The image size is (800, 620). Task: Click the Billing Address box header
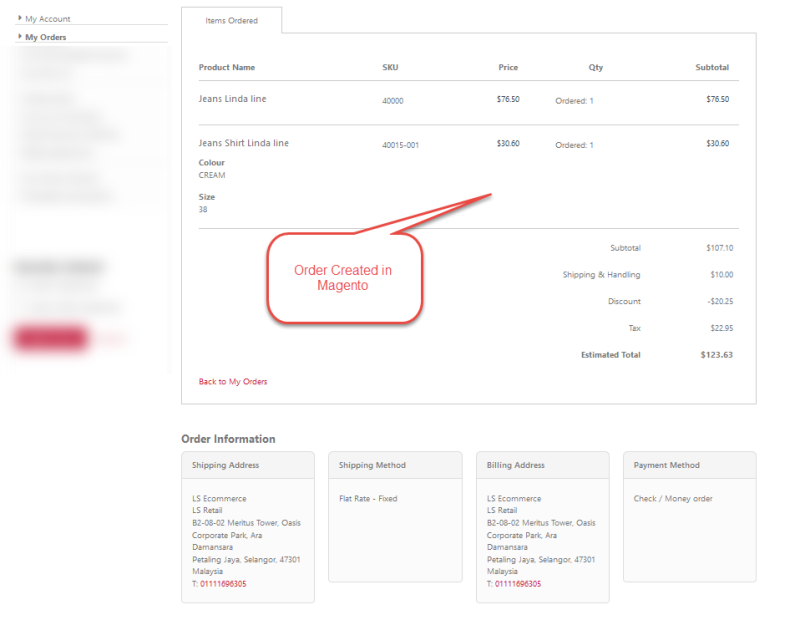pos(543,465)
